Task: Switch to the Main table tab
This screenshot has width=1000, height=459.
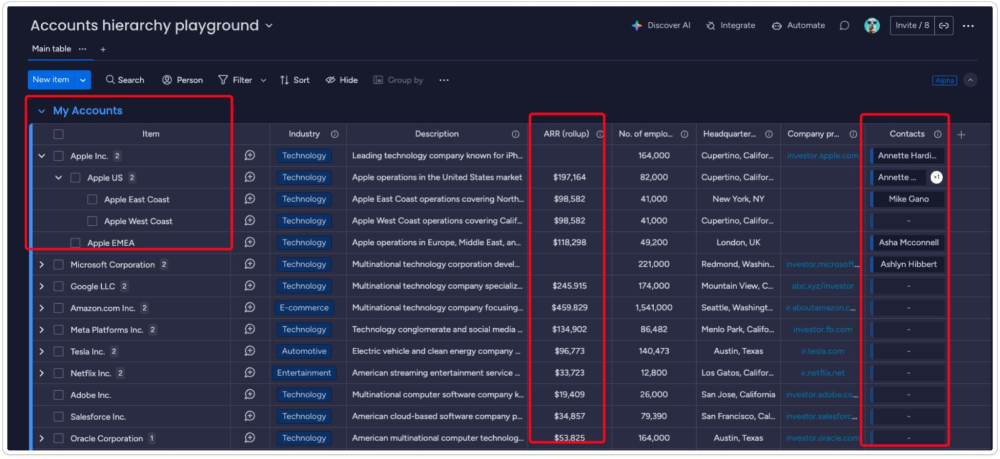Action: pos(52,49)
